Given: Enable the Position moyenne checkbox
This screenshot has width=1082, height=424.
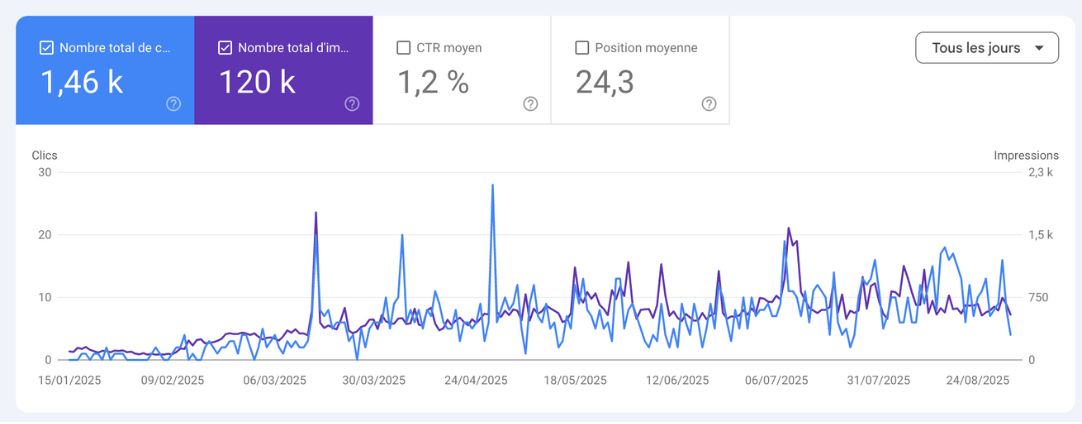Looking at the screenshot, I should pos(582,48).
